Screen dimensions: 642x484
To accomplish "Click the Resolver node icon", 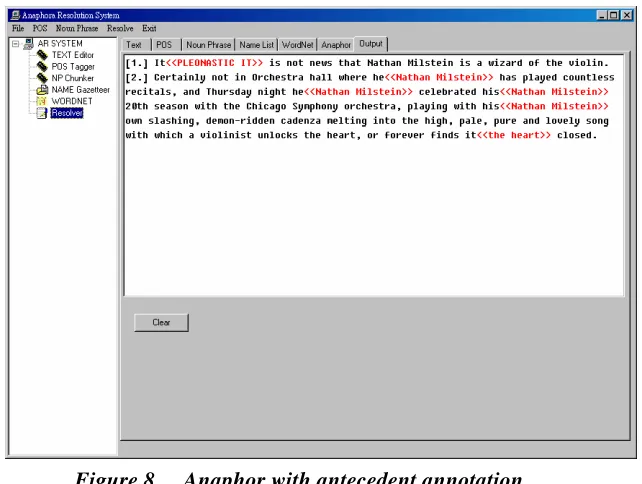I will [x=42, y=113].
